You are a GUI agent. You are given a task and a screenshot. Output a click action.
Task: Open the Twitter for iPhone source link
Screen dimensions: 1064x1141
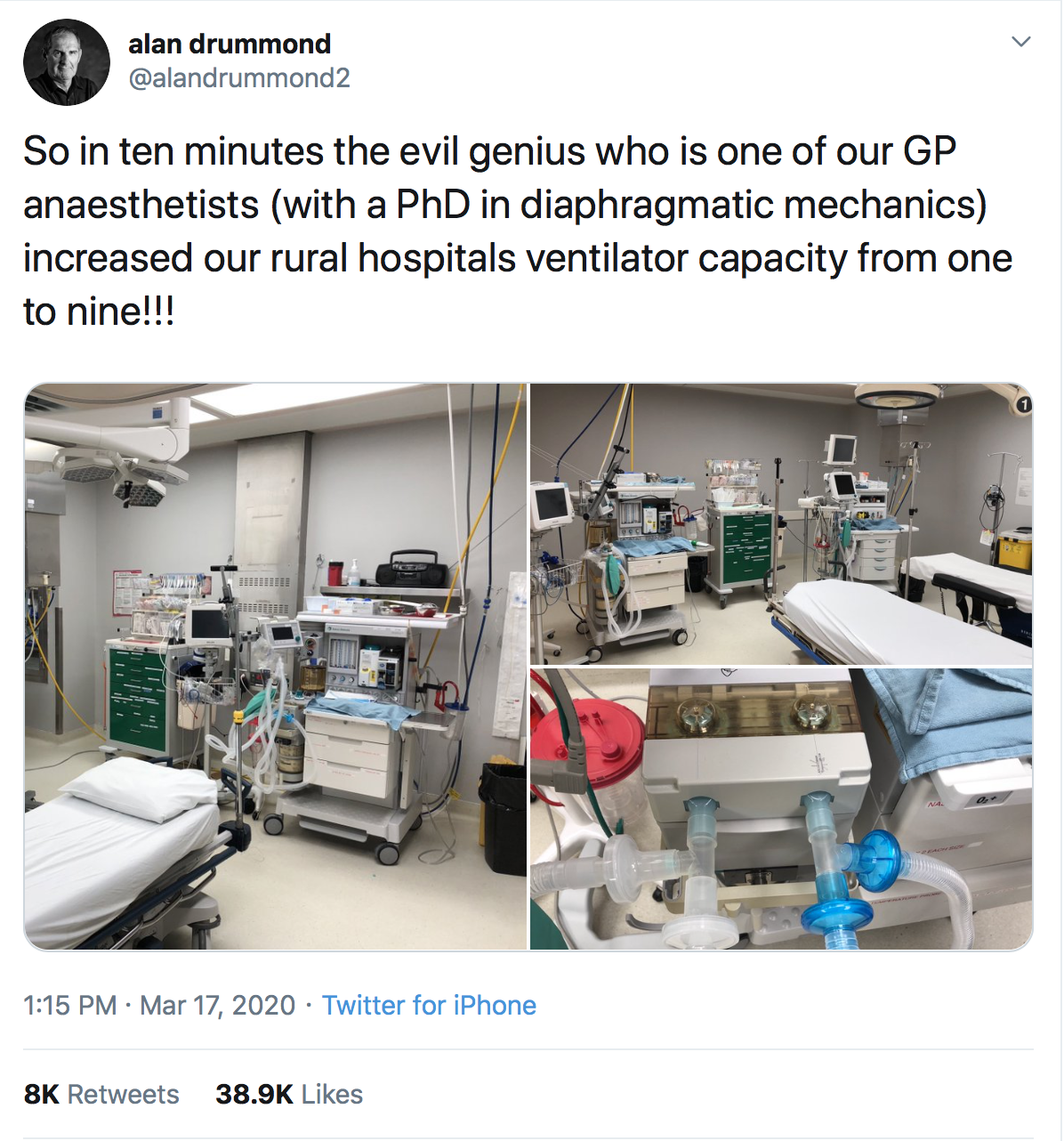tap(430, 1005)
